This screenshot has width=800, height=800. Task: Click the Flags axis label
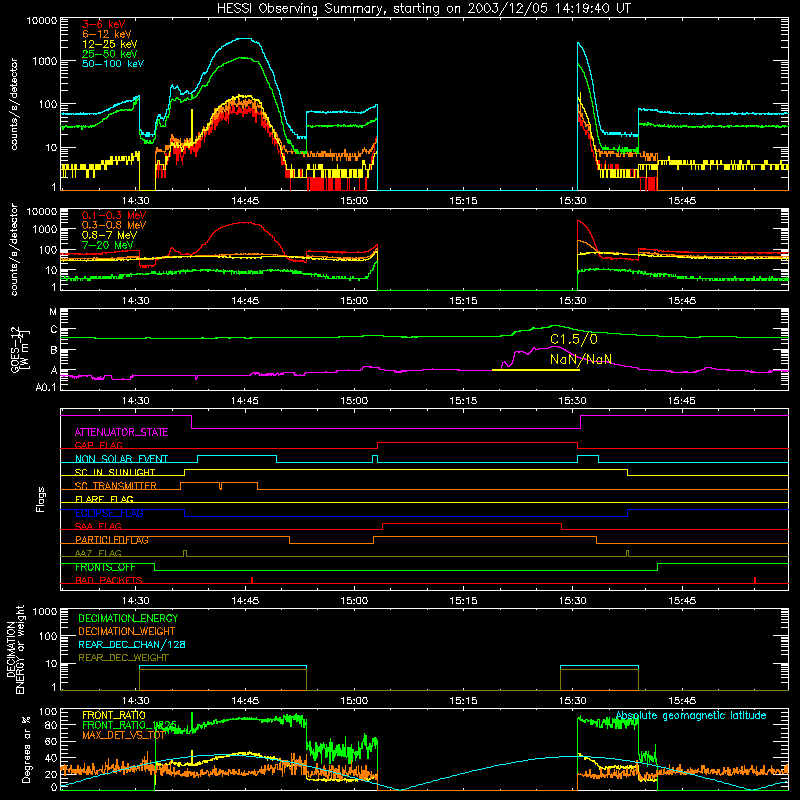tap(41, 499)
